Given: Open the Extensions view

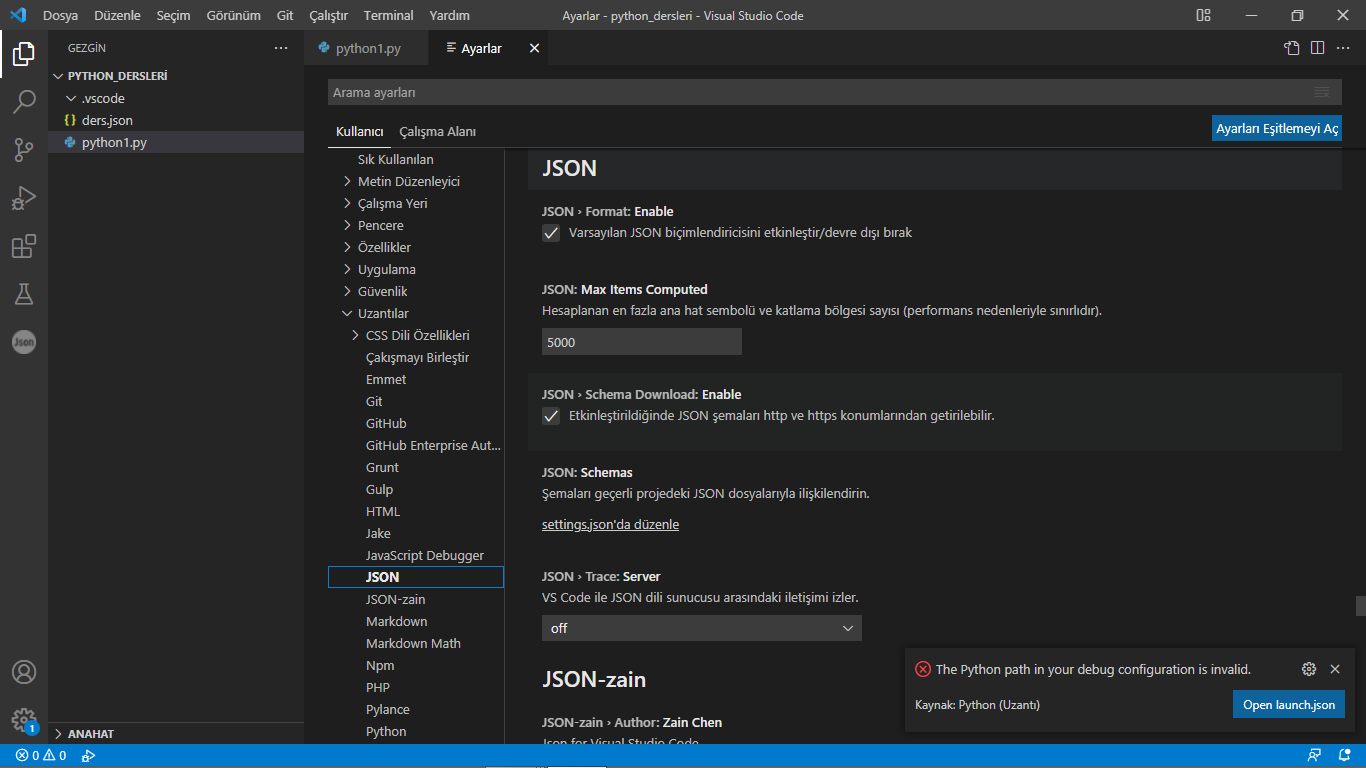Looking at the screenshot, I should click(24, 246).
